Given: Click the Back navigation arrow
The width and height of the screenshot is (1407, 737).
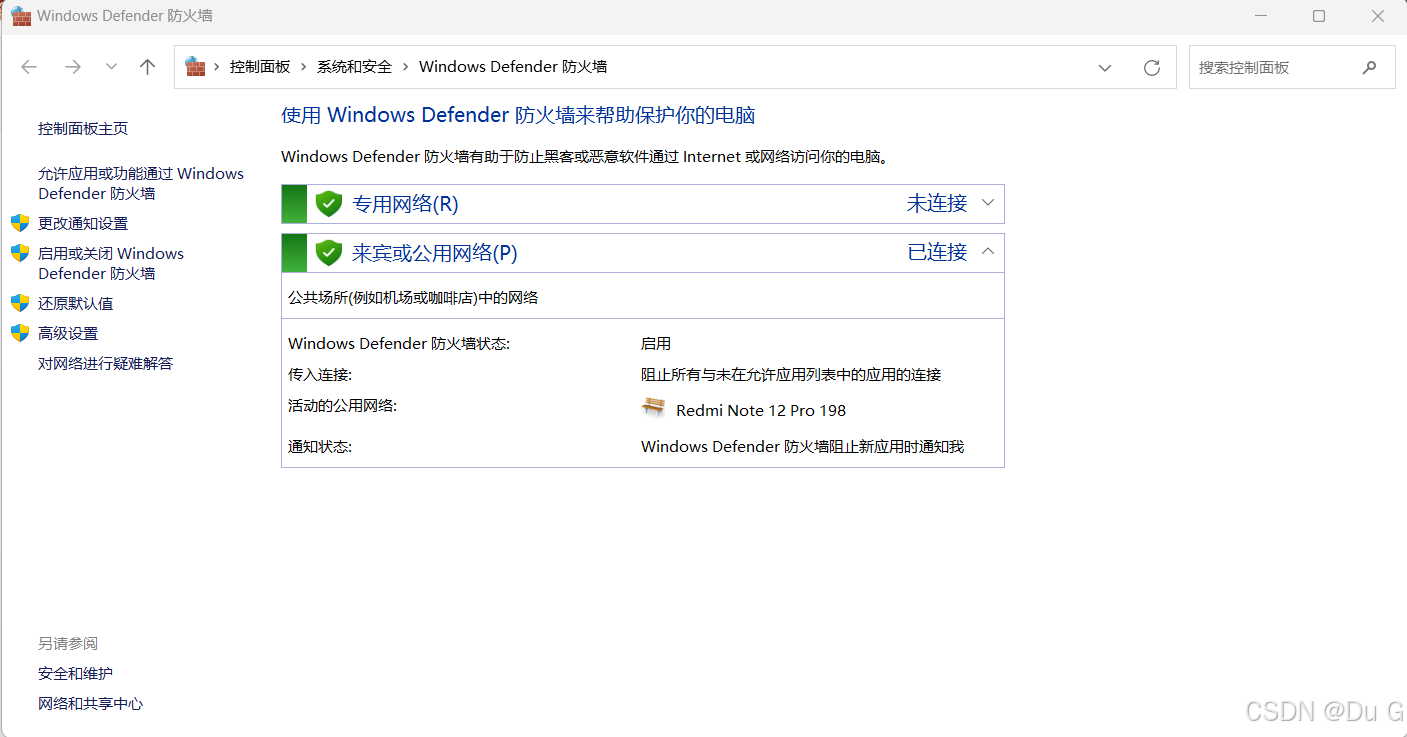Looking at the screenshot, I should coord(29,67).
